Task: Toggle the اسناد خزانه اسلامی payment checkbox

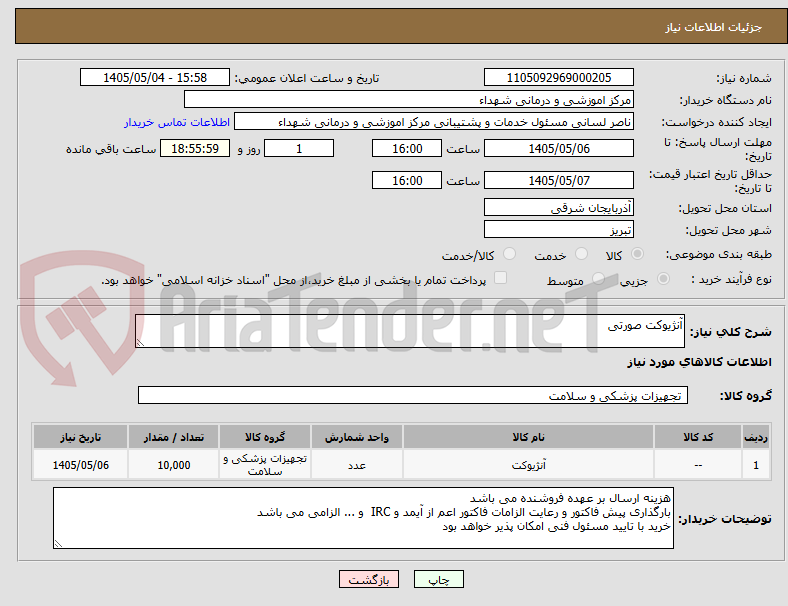Action: 501,278
